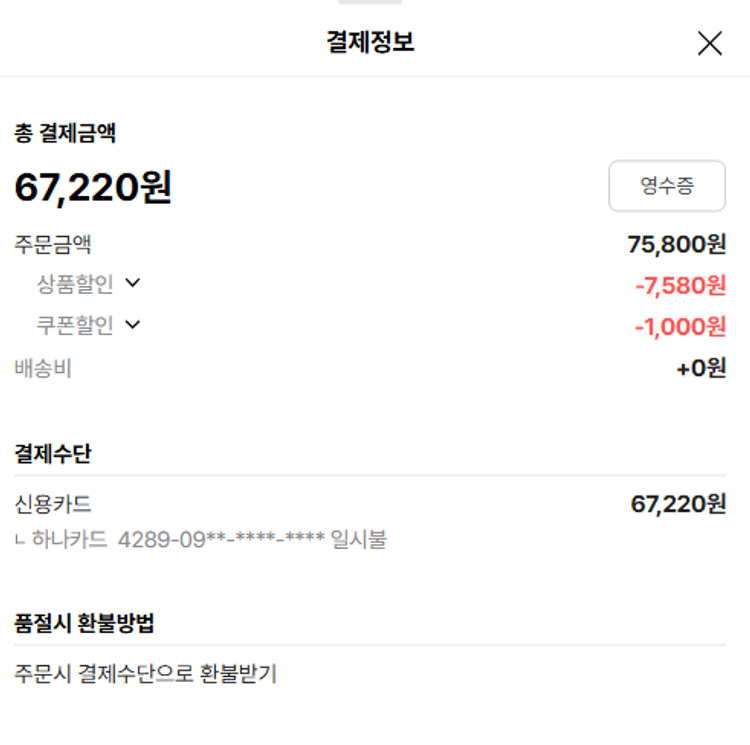The image size is (750, 745).
Task: Click the 상품할인 label text
Action: [75, 284]
